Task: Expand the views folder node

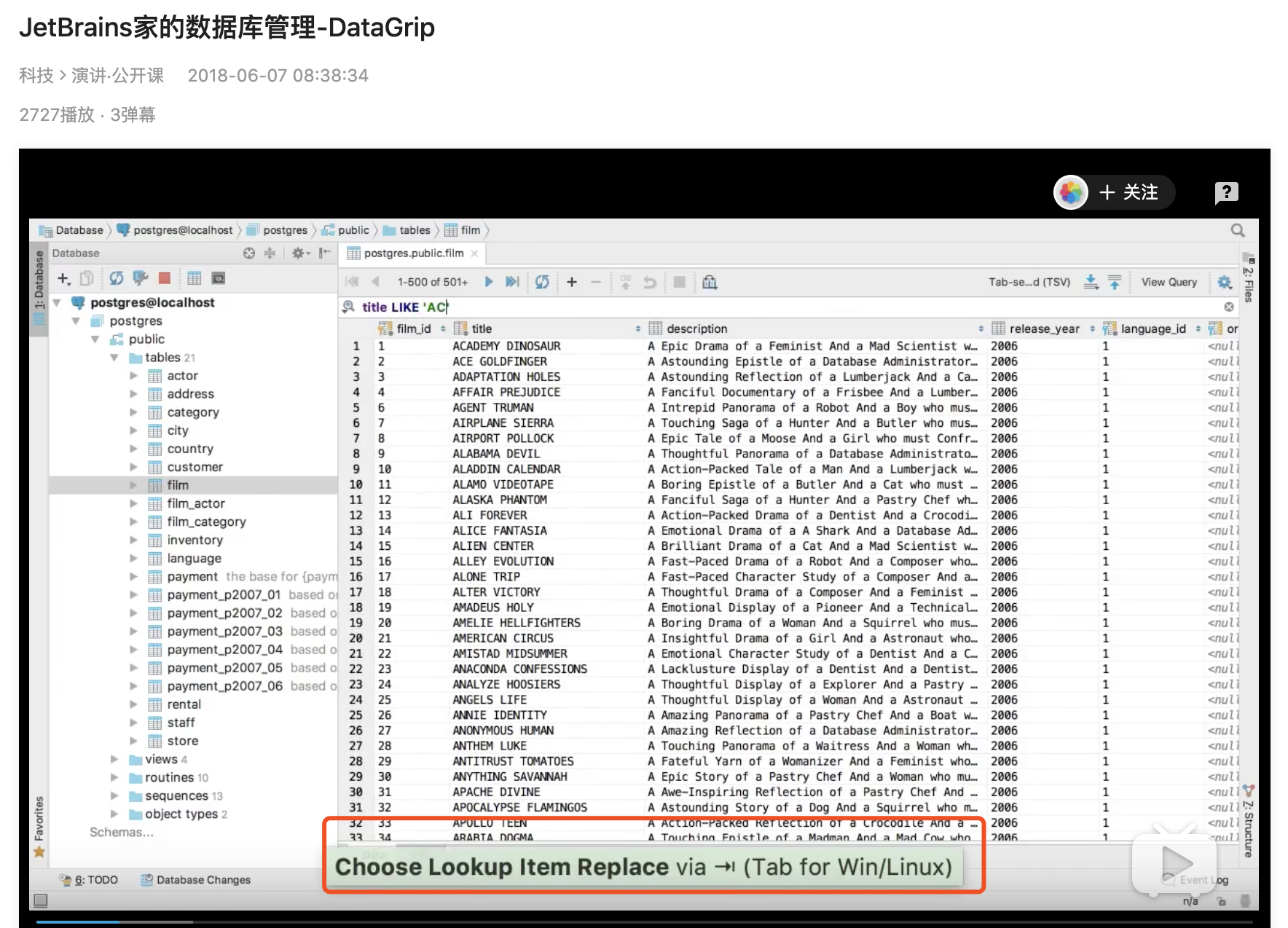Action: point(114,759)
